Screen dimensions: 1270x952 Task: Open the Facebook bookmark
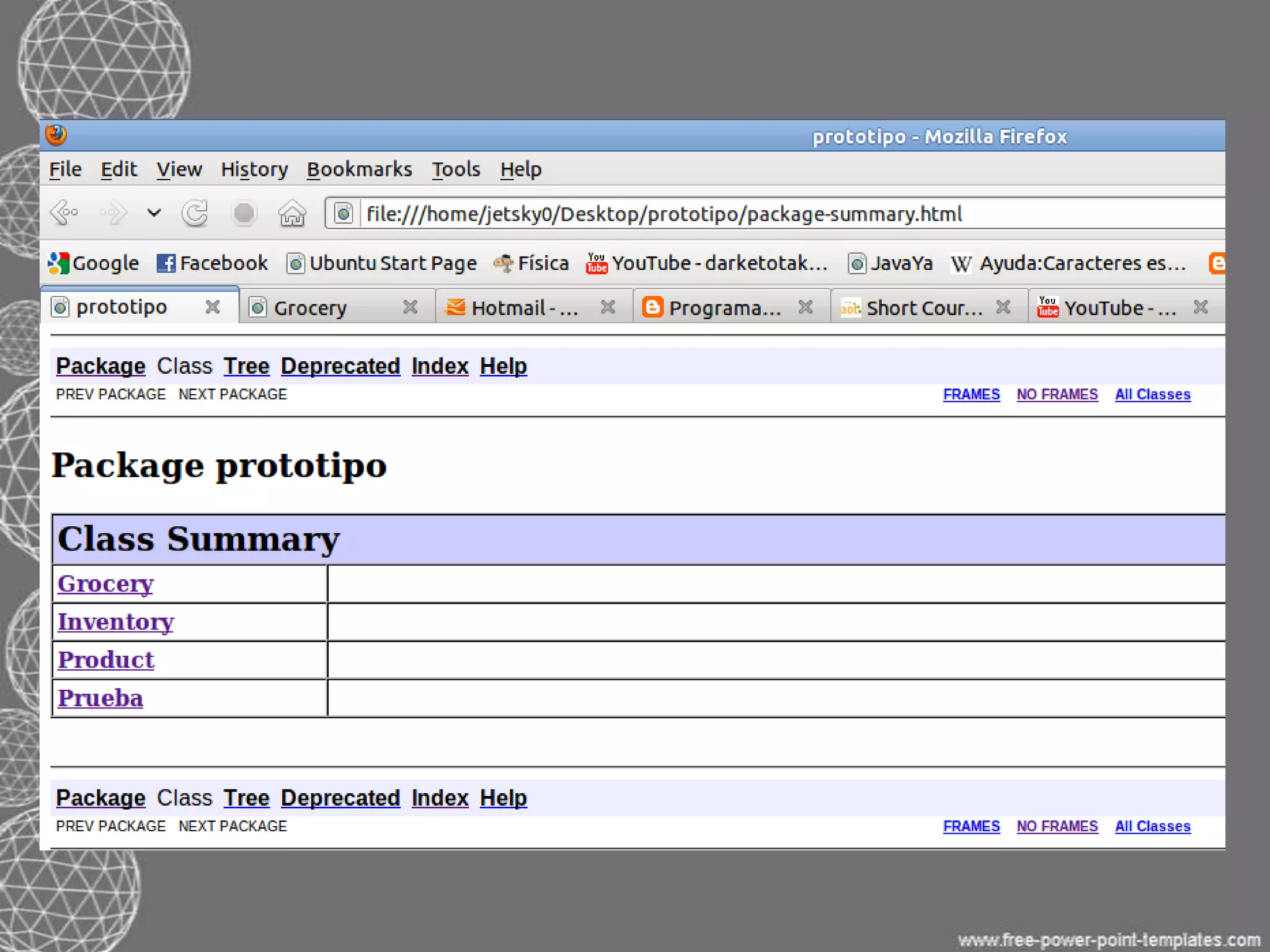pos(212,263)
